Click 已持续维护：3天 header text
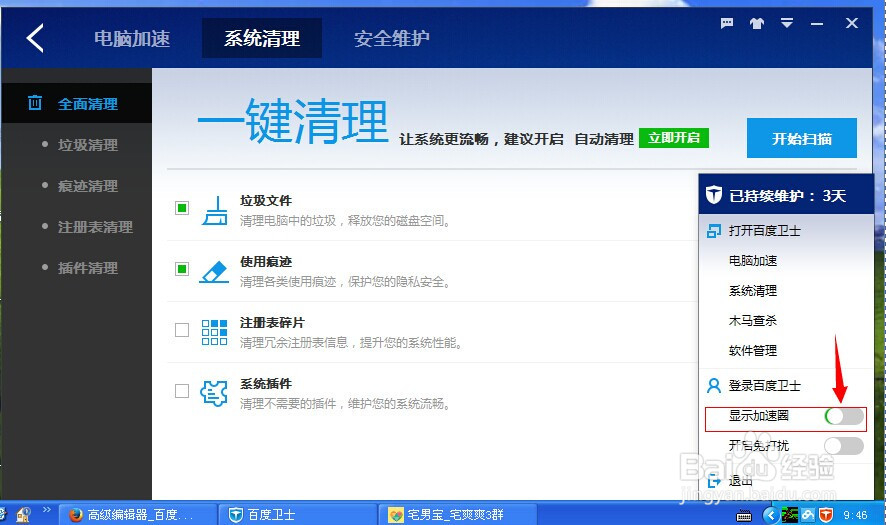The image size is (886, 525). pos(787,196)
